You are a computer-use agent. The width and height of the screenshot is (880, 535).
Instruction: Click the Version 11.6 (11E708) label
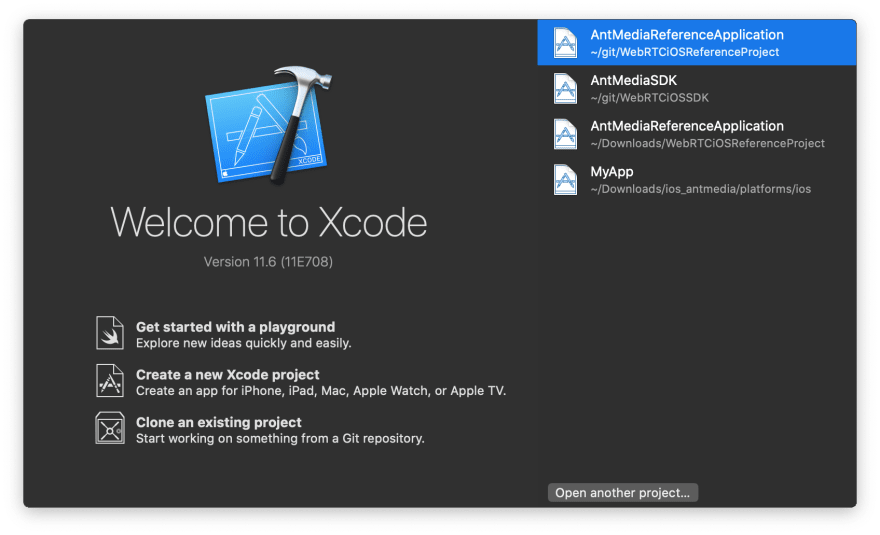click(x=268, y=262)
